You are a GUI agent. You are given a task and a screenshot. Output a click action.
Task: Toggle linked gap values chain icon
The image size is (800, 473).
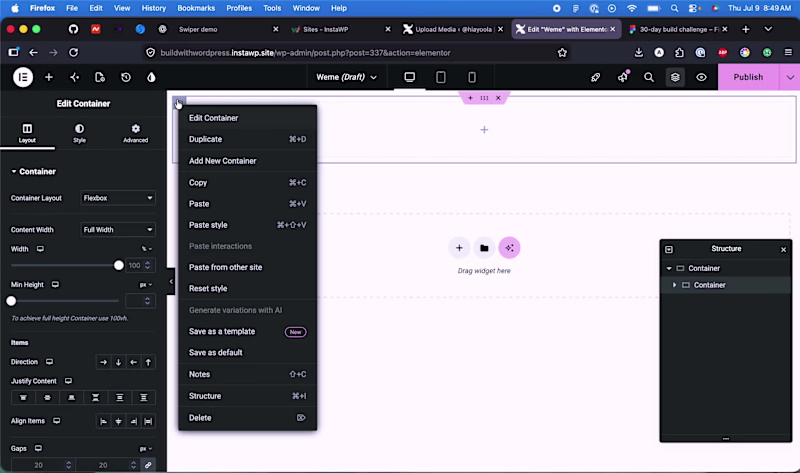point(148,465)
